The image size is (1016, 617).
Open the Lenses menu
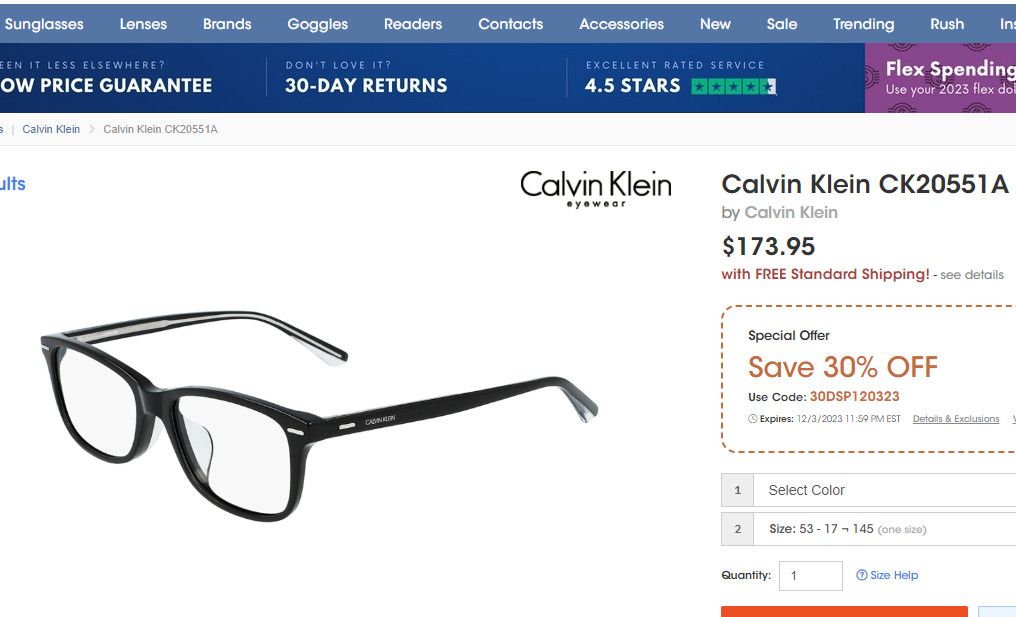coord(143,24)
